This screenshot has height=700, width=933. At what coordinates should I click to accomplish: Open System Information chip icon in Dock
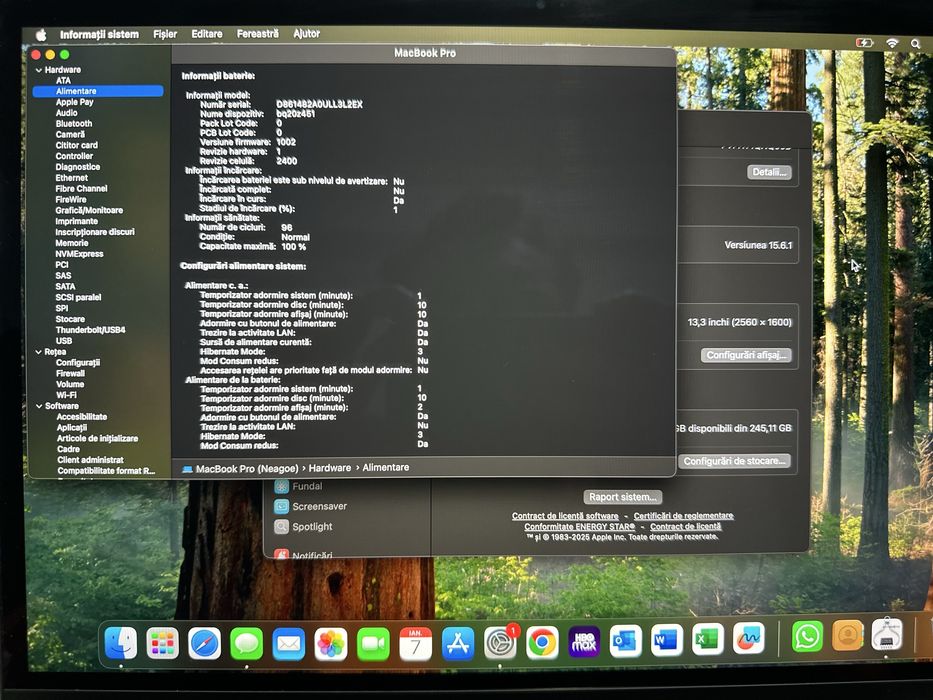887,634
